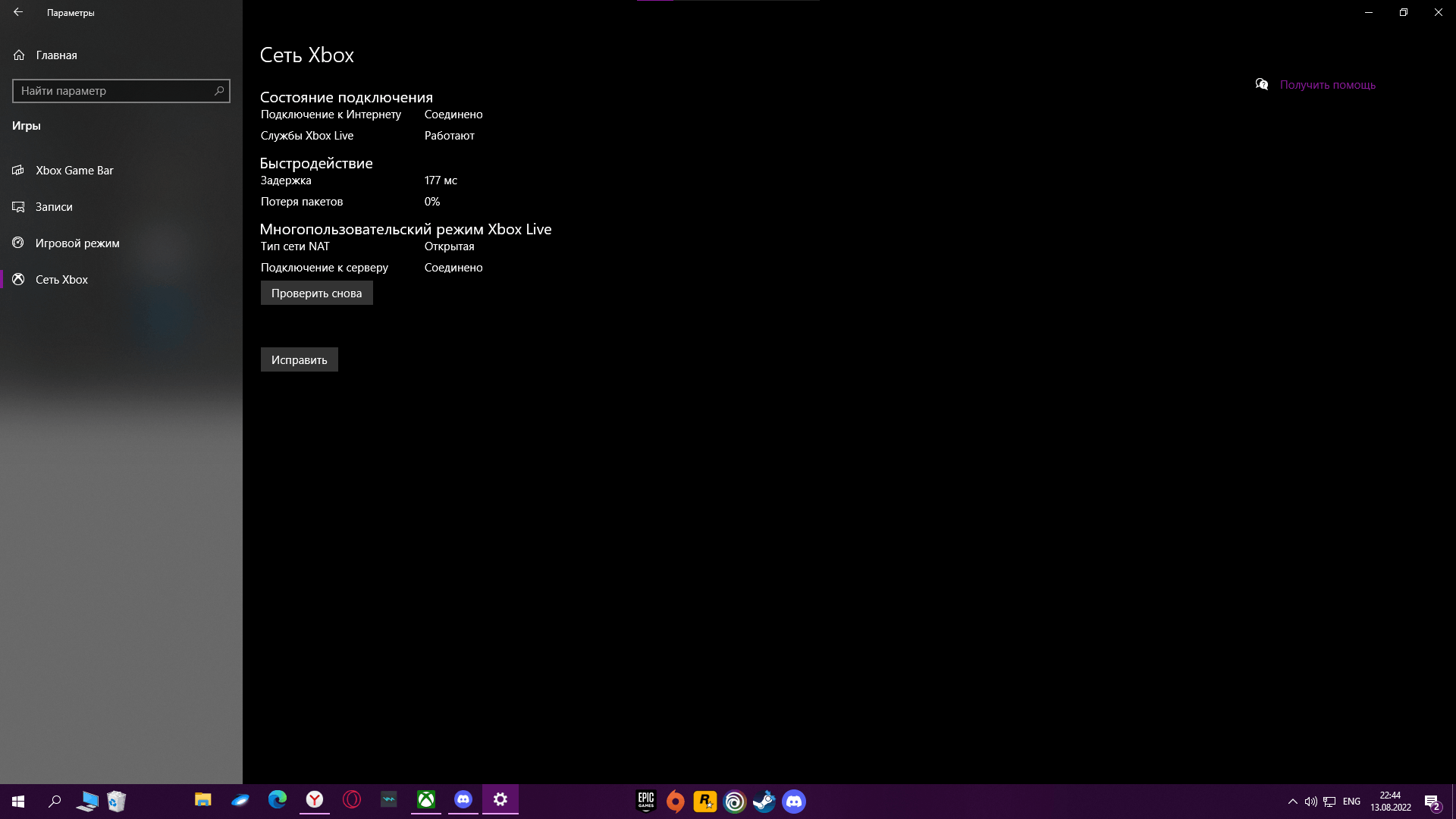The width and height of the screenshot is (1456, 819).
Task: Open the Windows Start menu
Action: 18,802
